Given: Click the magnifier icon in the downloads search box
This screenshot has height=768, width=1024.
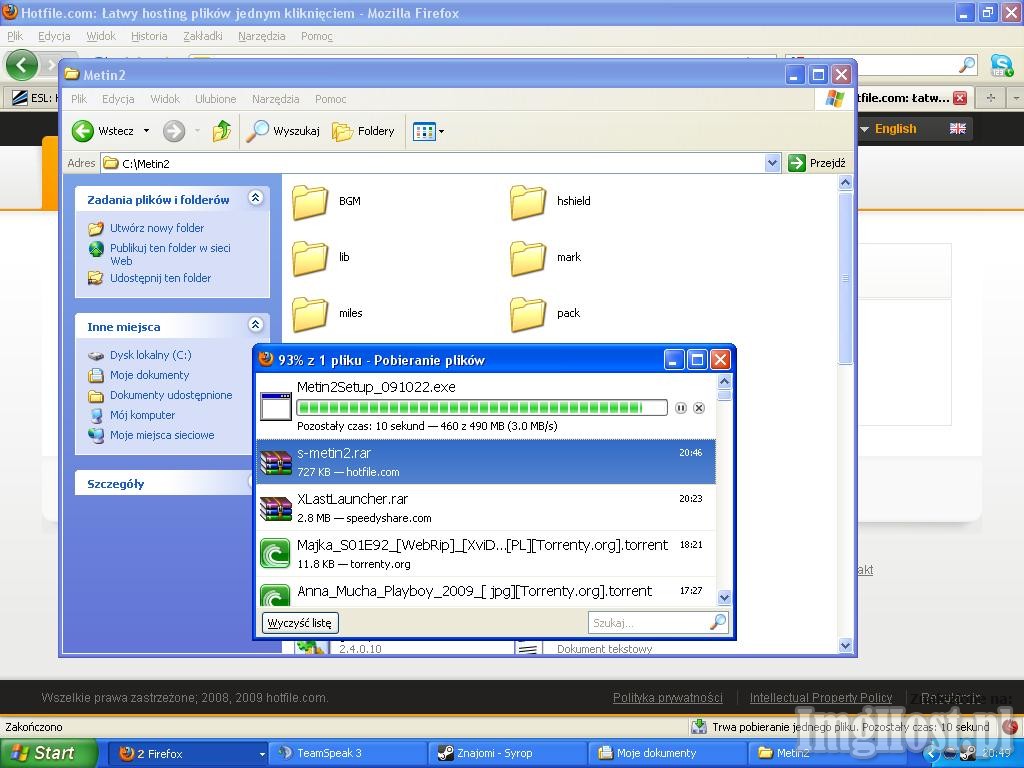Looking at the screenshot, I should coord(718,622).
